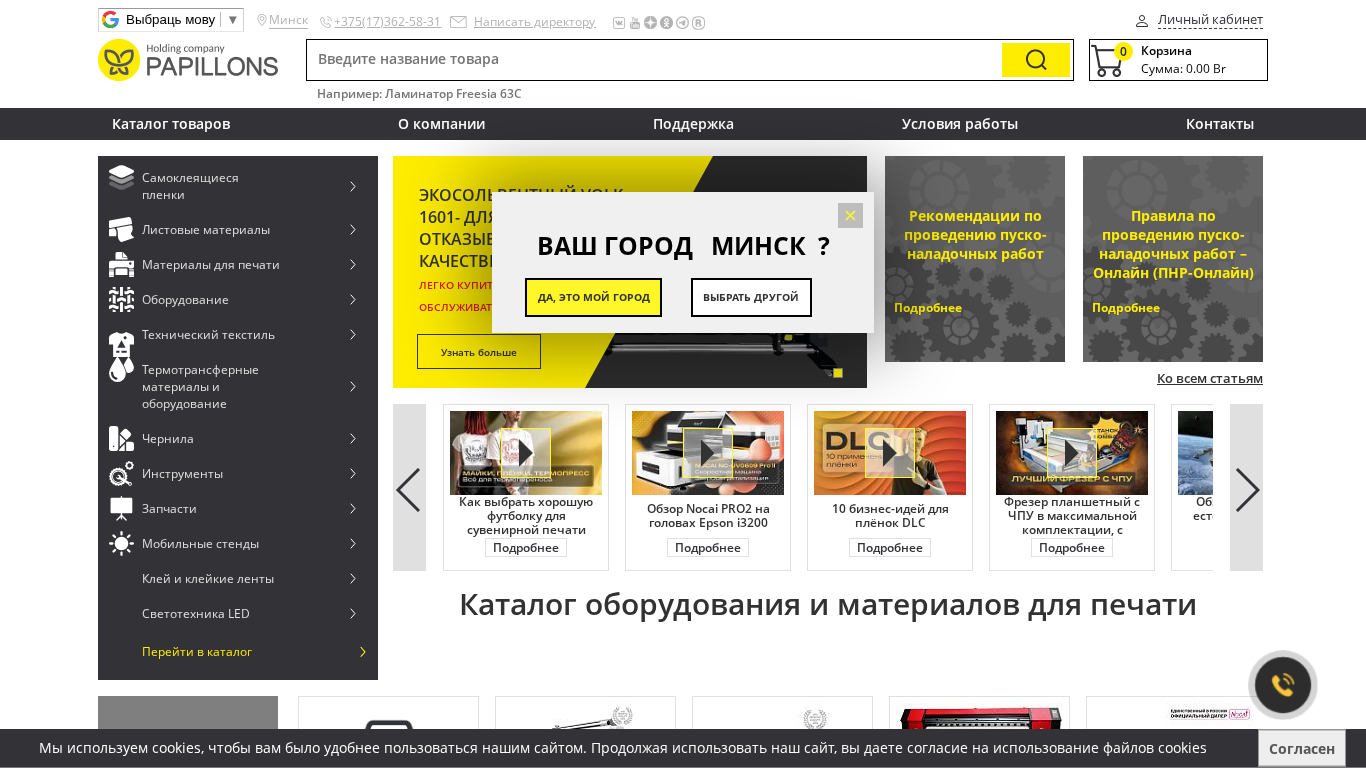Click the user profile icon near Личный кабинет
This screenshot has width=1366, height=768.
click(x=1142, y=21)
